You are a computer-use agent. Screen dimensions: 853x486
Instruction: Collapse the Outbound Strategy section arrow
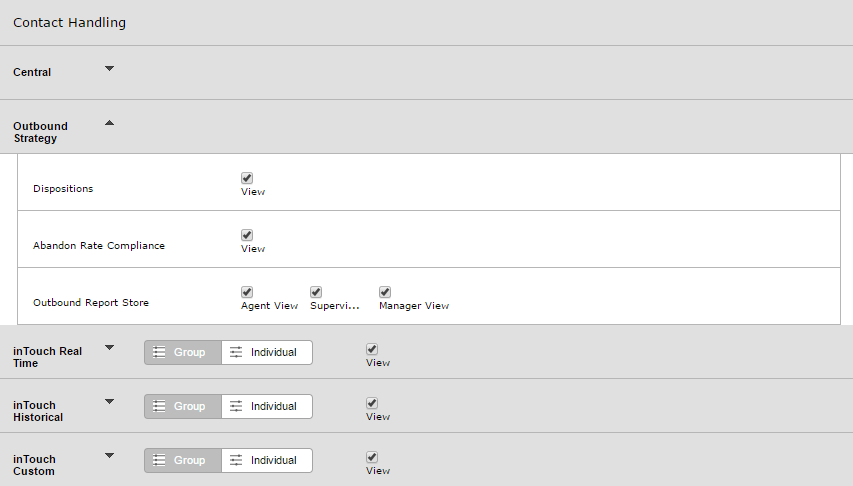click(x=109, y=123)
